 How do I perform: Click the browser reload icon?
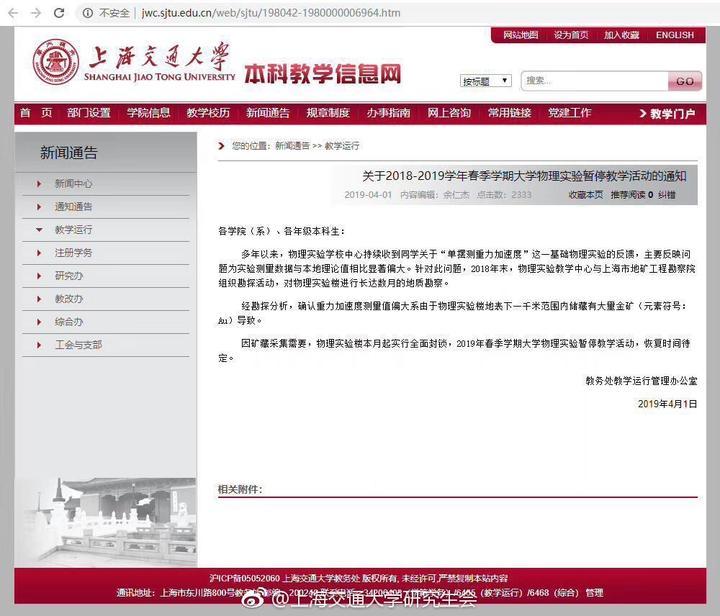(x=59, y=13)
